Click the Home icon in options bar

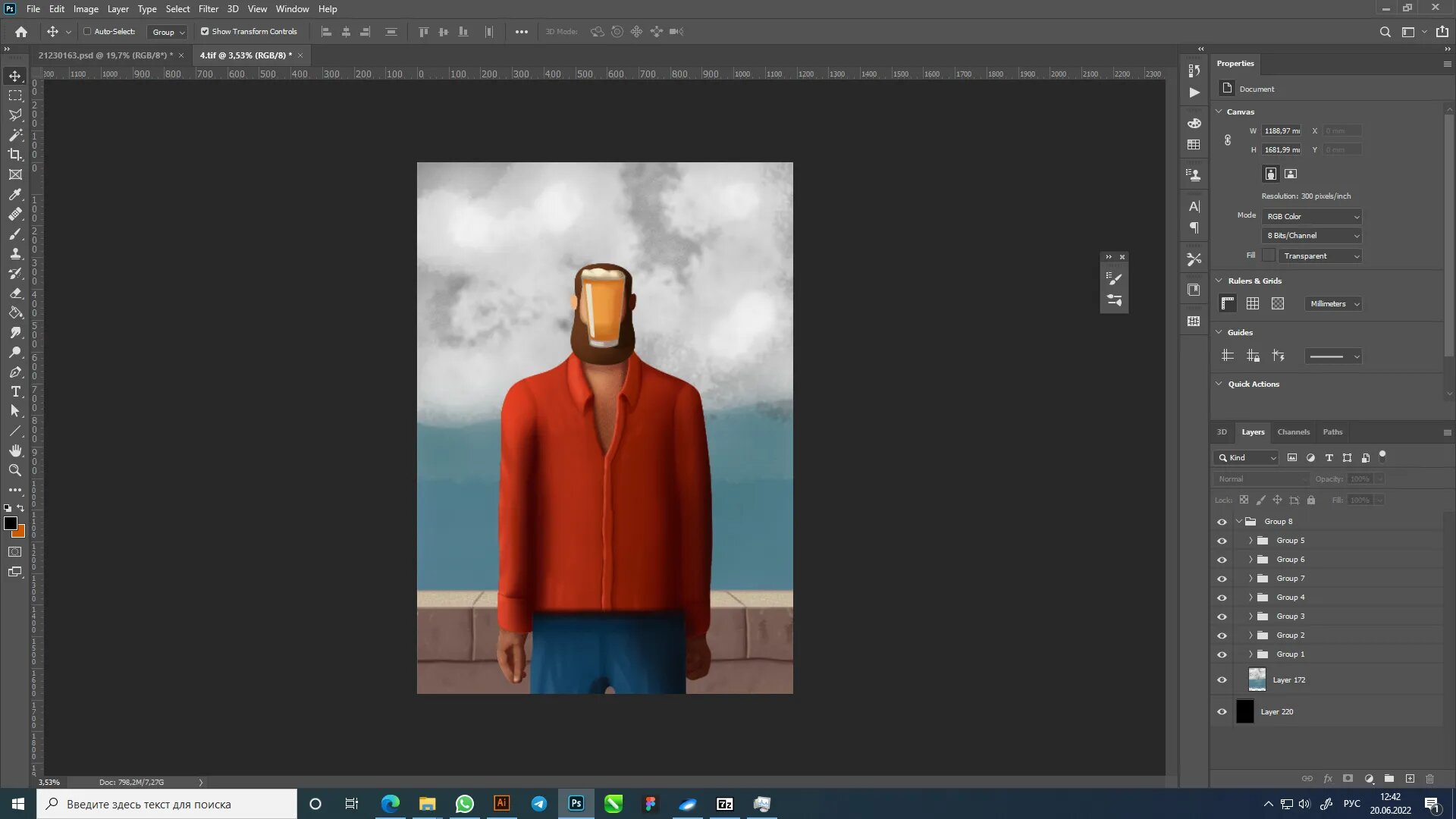21,32
